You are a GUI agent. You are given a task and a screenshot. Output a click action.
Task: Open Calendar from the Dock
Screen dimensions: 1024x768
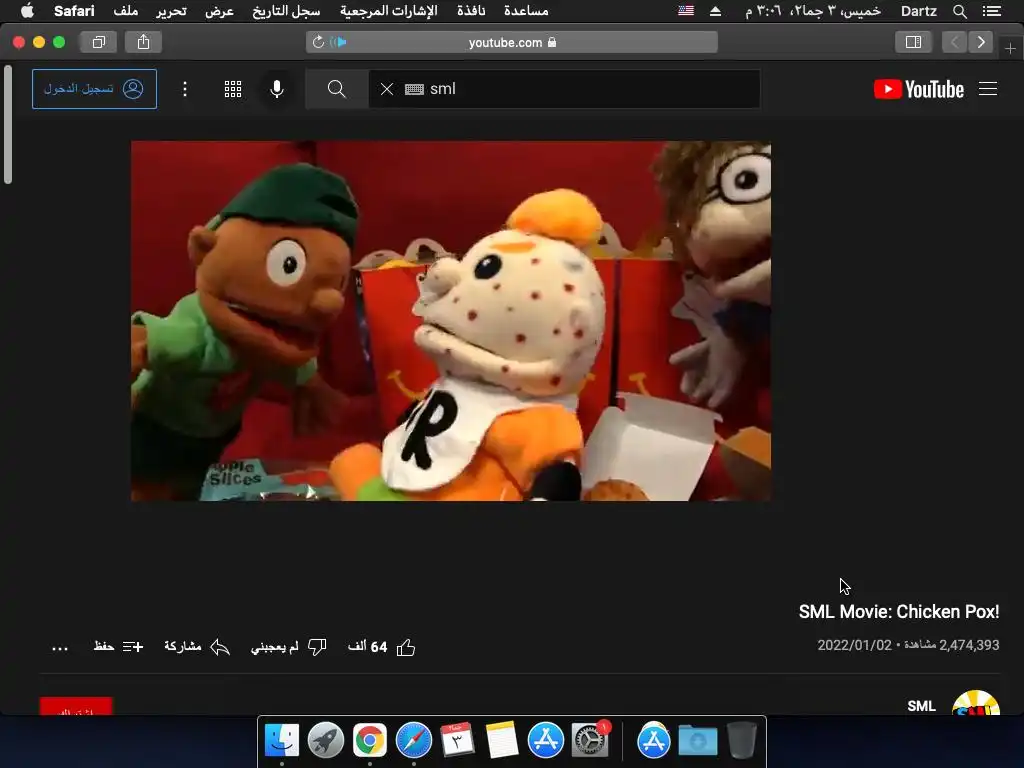(x=457, y=741)
